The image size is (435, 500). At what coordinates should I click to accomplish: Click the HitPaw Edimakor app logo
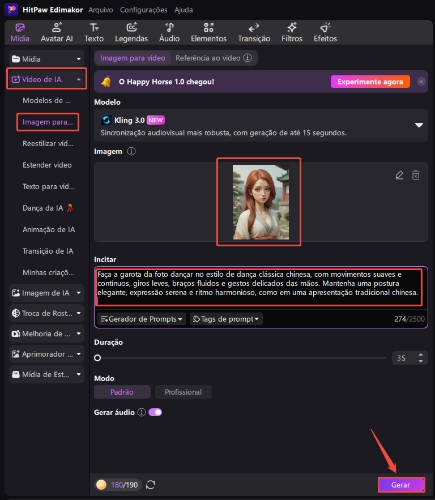[11, 9]
